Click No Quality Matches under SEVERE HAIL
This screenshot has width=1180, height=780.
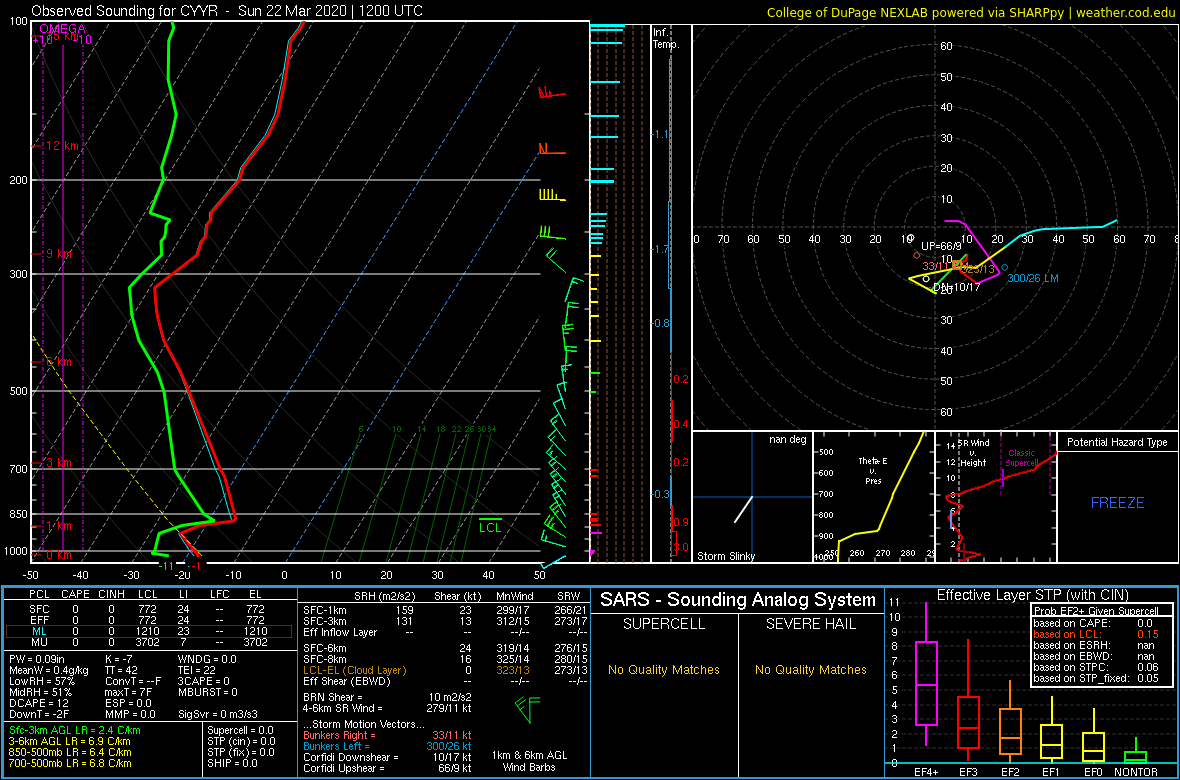[x=810, y=670]
